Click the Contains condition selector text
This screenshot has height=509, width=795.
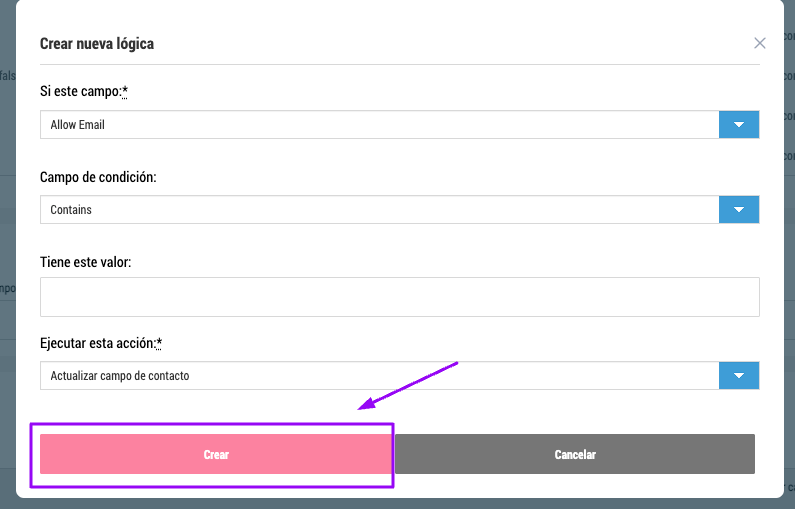(x=71, y=210)
